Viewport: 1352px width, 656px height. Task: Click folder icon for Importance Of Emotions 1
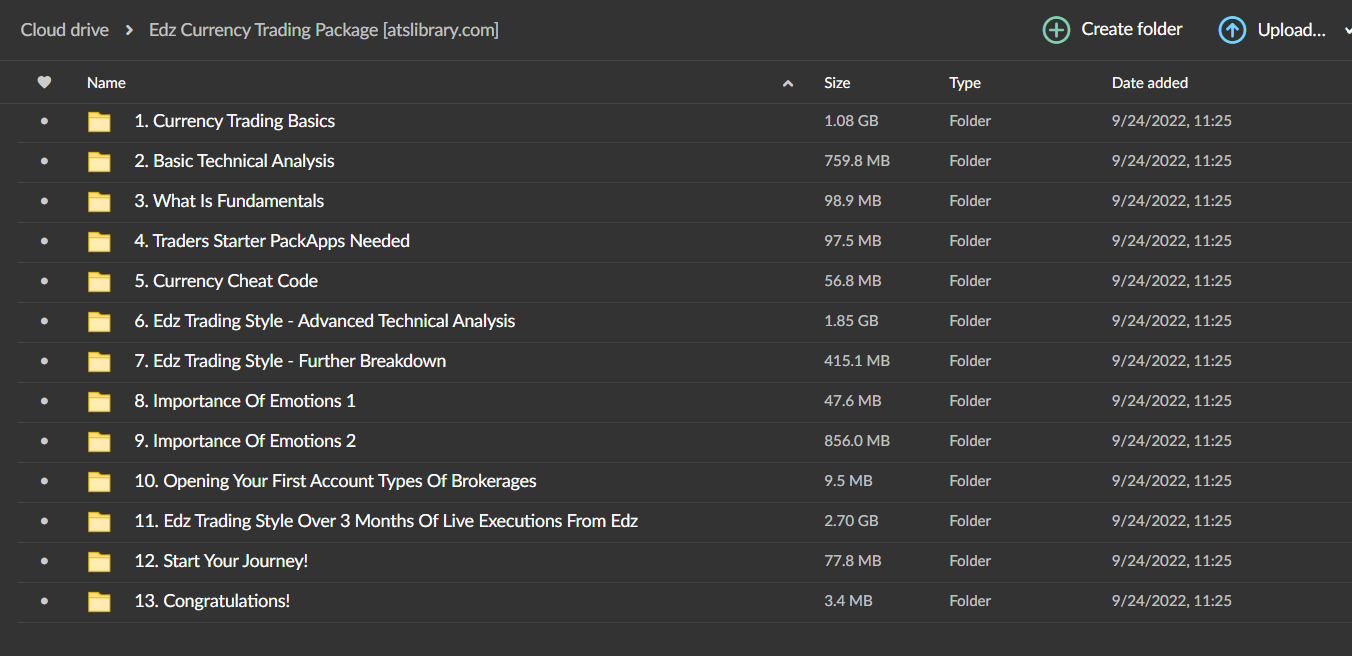99,402
